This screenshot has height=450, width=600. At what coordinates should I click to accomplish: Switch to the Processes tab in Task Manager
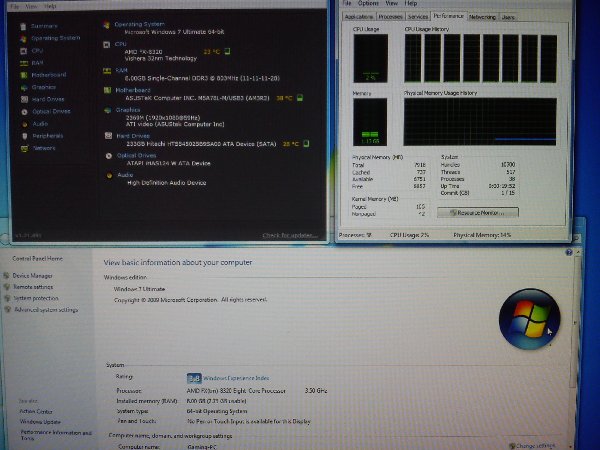[391, 17]
